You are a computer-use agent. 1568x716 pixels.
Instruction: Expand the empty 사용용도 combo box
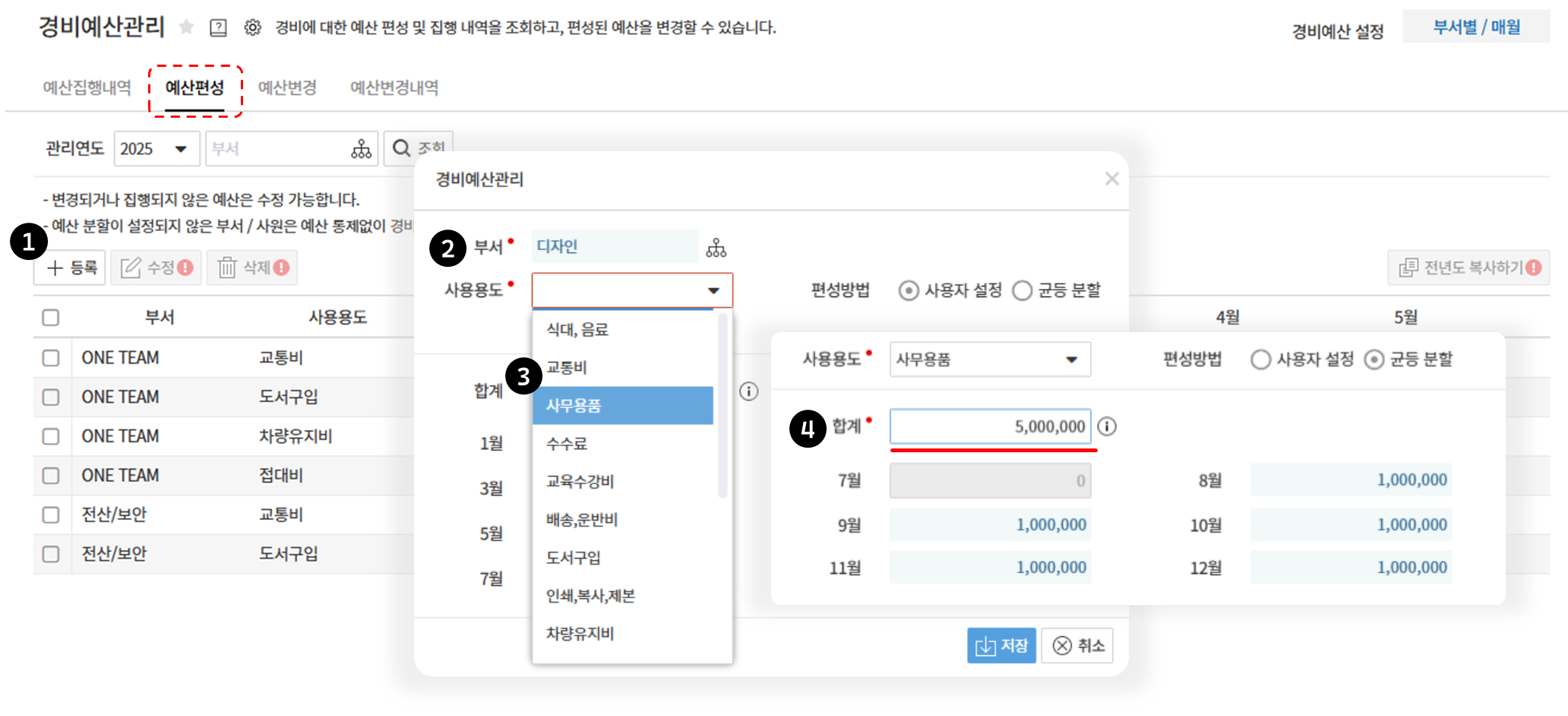click(631, 290)
